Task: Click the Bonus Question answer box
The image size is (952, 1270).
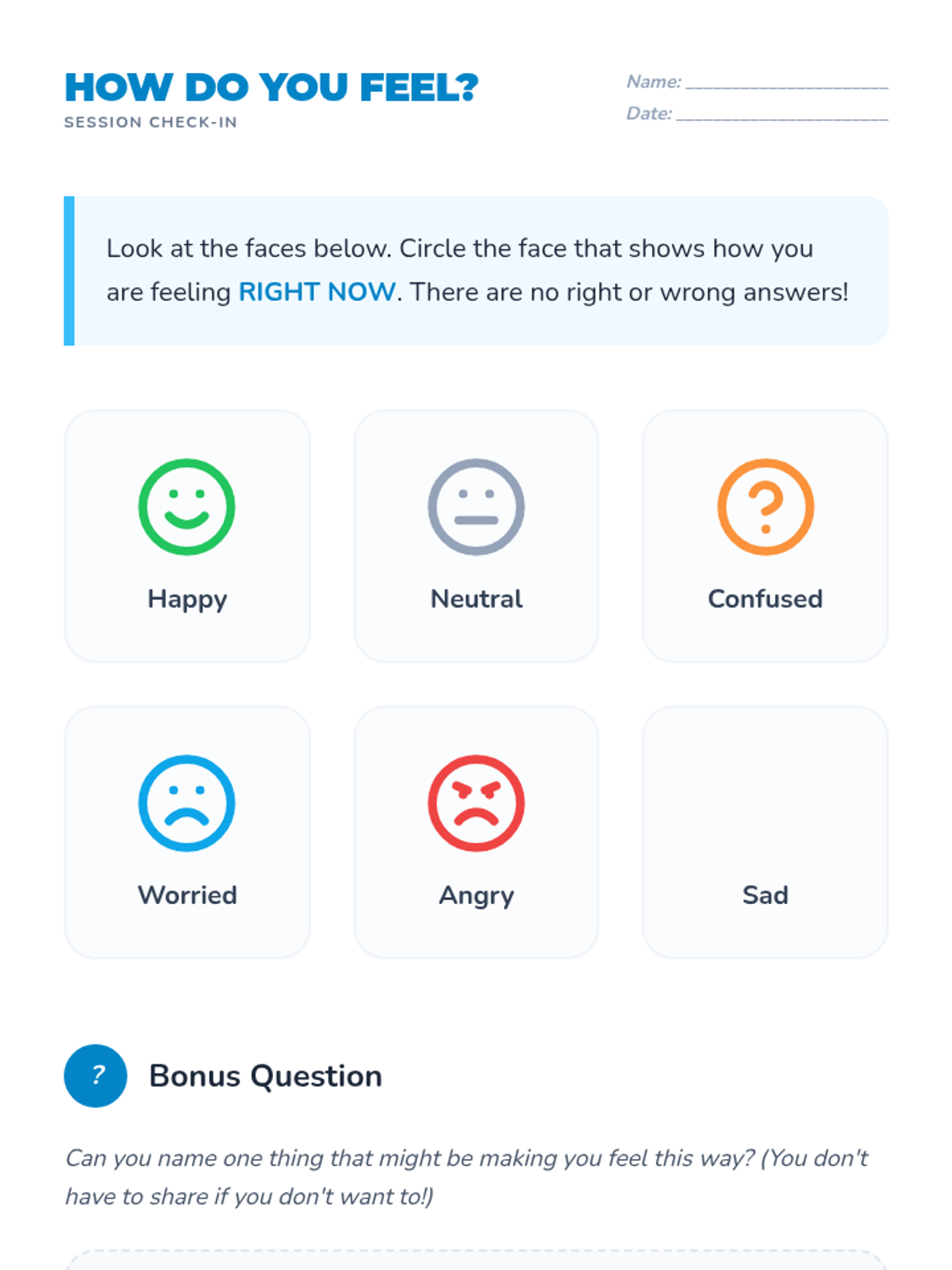Action: tap(476, 1260)
